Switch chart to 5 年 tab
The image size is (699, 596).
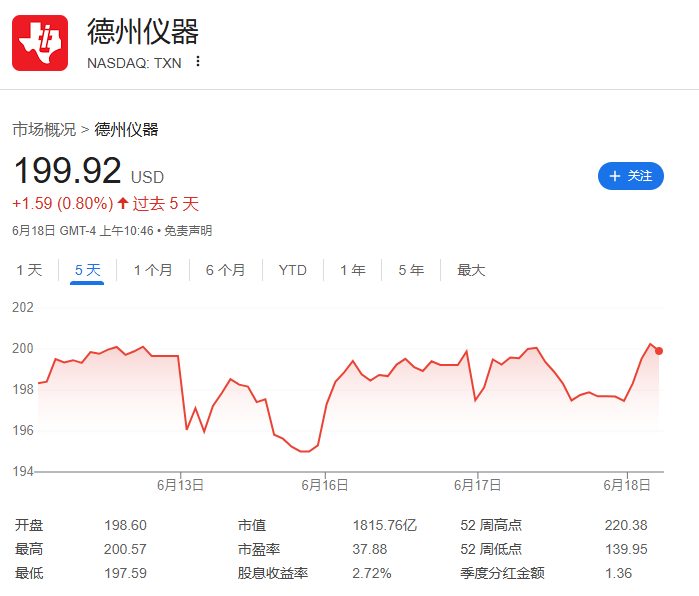411,270
